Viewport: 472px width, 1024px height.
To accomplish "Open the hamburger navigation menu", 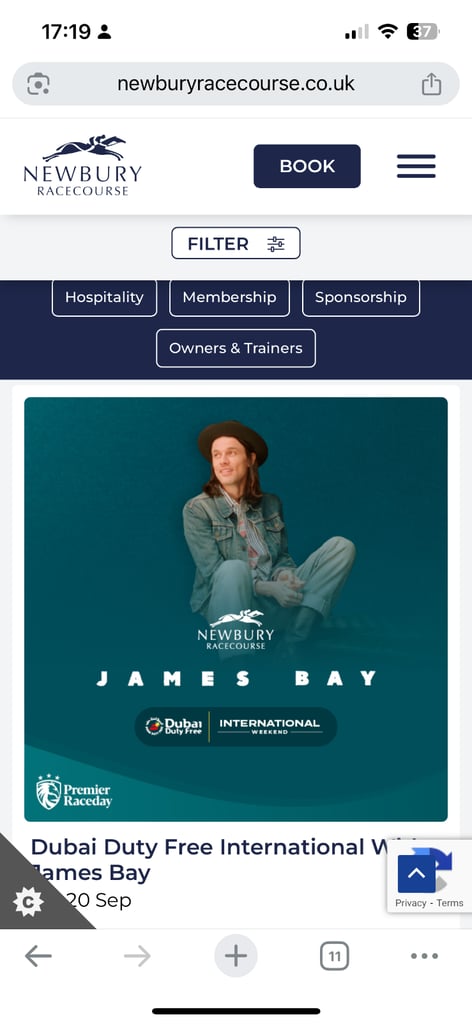I will pyautogui.click(x=416, y=166).
